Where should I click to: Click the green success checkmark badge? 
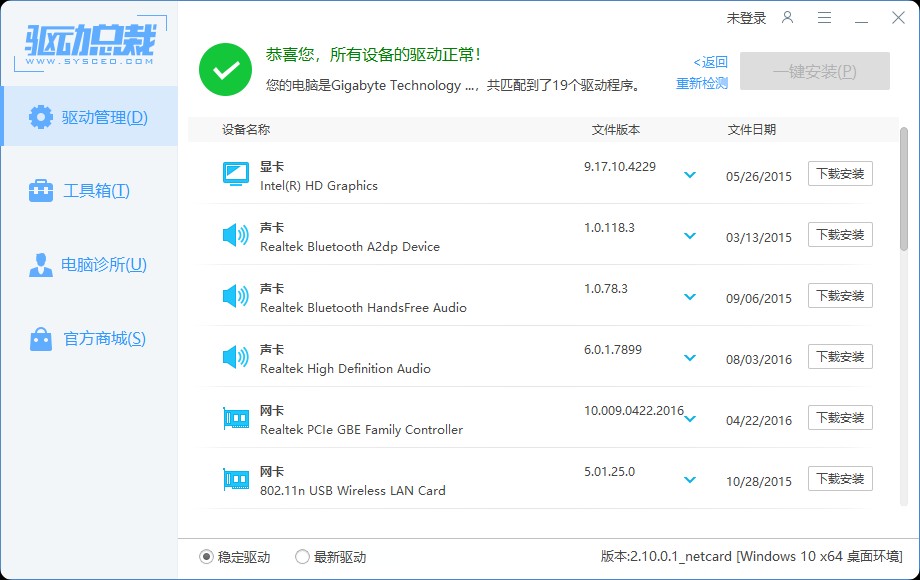(225, 71)
